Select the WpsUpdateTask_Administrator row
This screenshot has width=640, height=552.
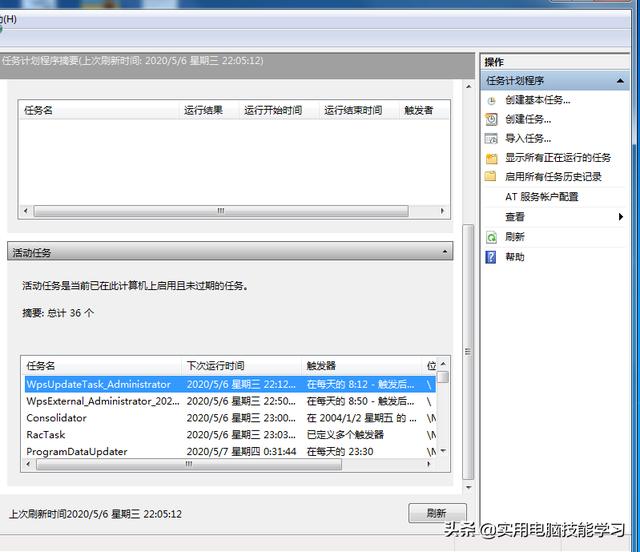coord(230,384)
